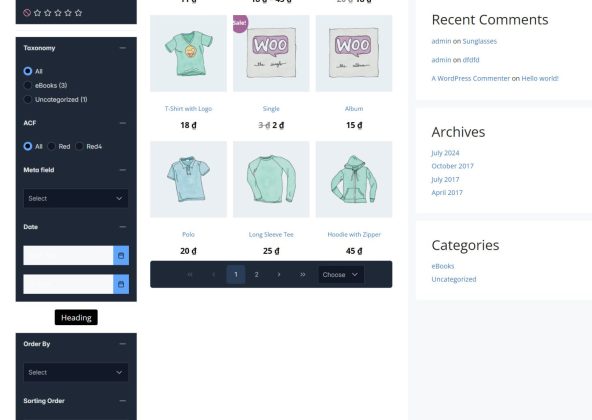Jump to last page double arrow
Viewport: 592px width, 420px height.
(302, 275)
